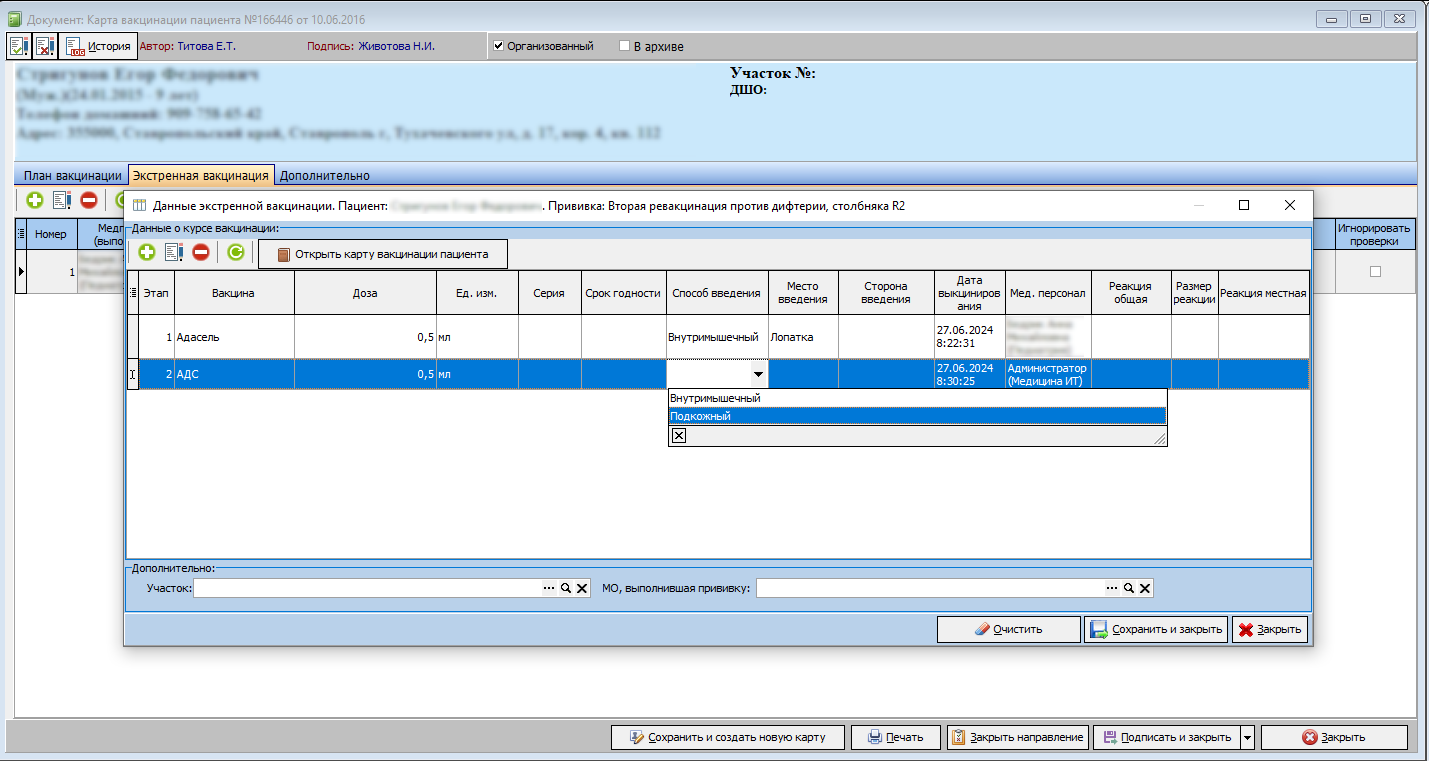Add a record in the main window toolbar
This screenshot has height=761, width=1429.
[x=35, y=200]
